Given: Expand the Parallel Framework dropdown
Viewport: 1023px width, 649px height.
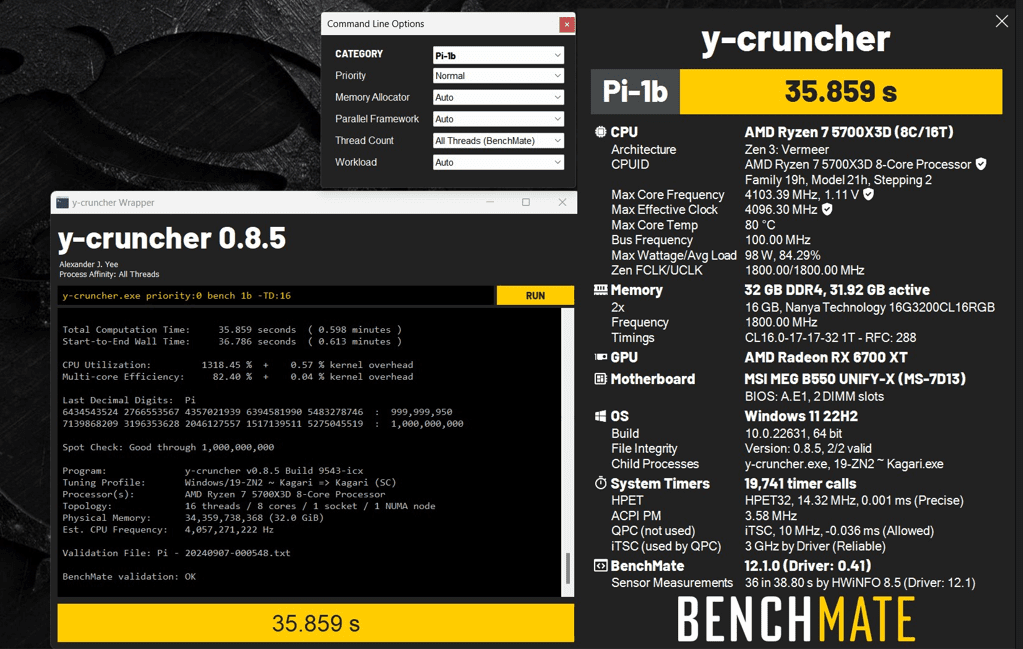Looking at the screenshot, I should click(498, 119).
